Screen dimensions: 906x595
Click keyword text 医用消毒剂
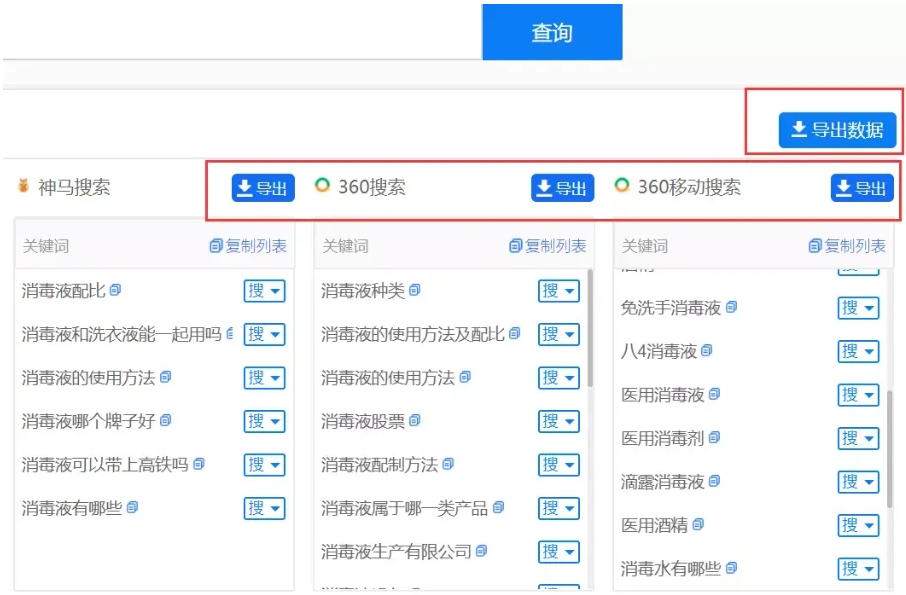(x=663, y=438)
